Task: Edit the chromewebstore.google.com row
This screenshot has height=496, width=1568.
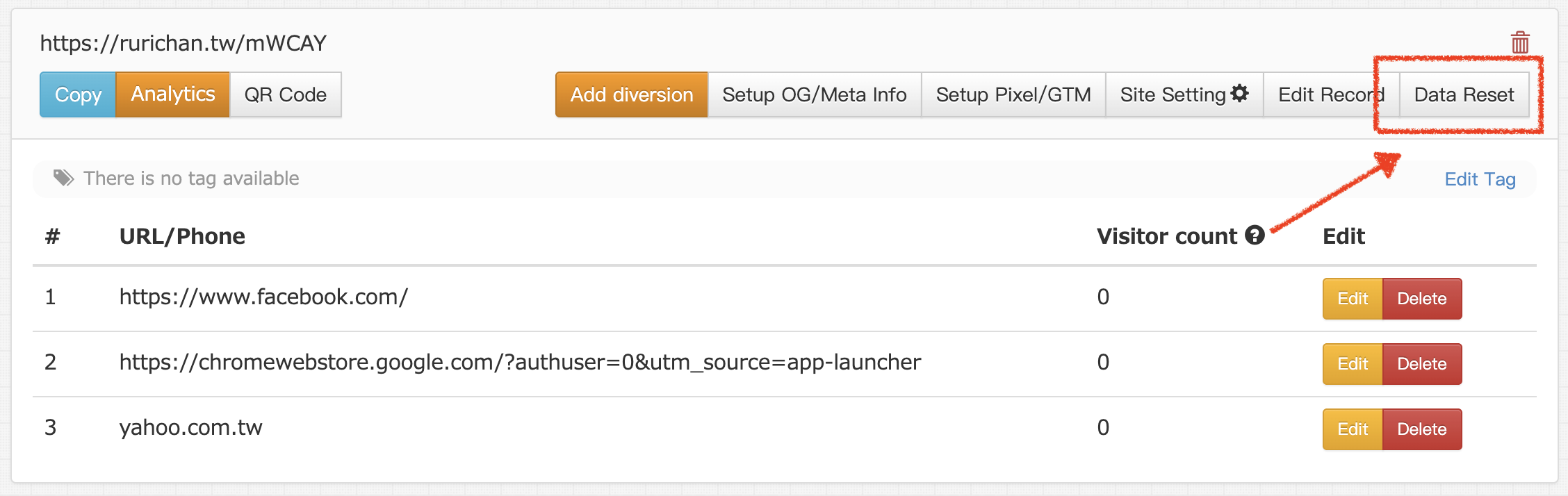Action: pos(1352,364)
